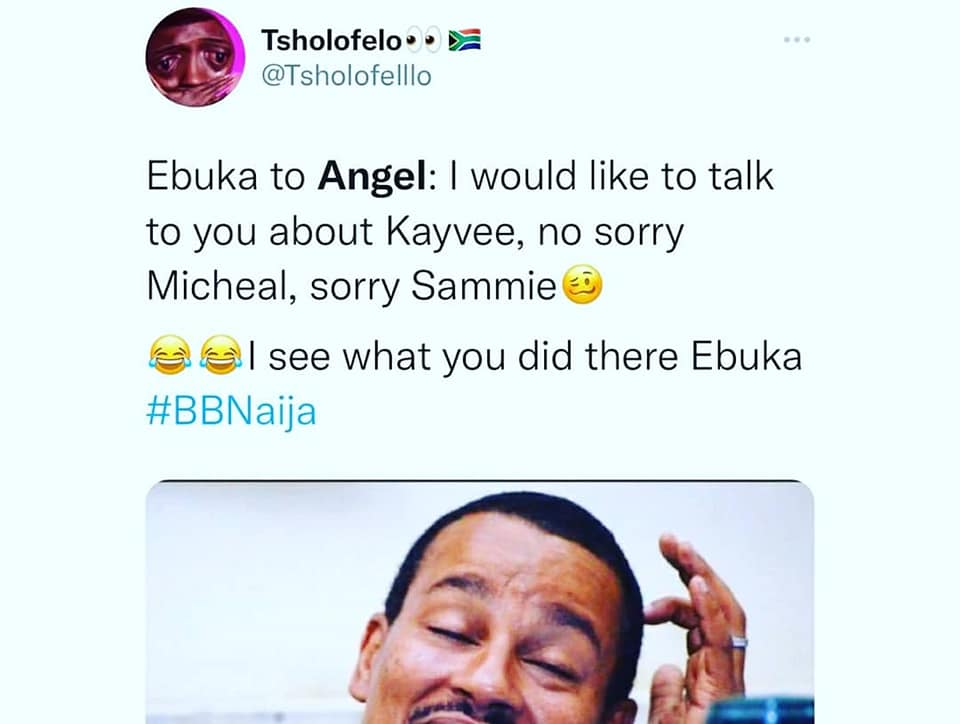Open the attached meme photo
Image resolution: width=960 pixels, height=724 pixels.
pyautogui.click(x=479, y=602)
